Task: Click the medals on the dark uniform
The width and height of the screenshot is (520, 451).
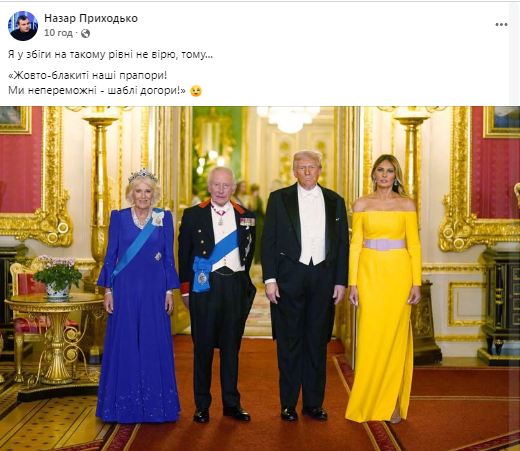Action: 247,222
